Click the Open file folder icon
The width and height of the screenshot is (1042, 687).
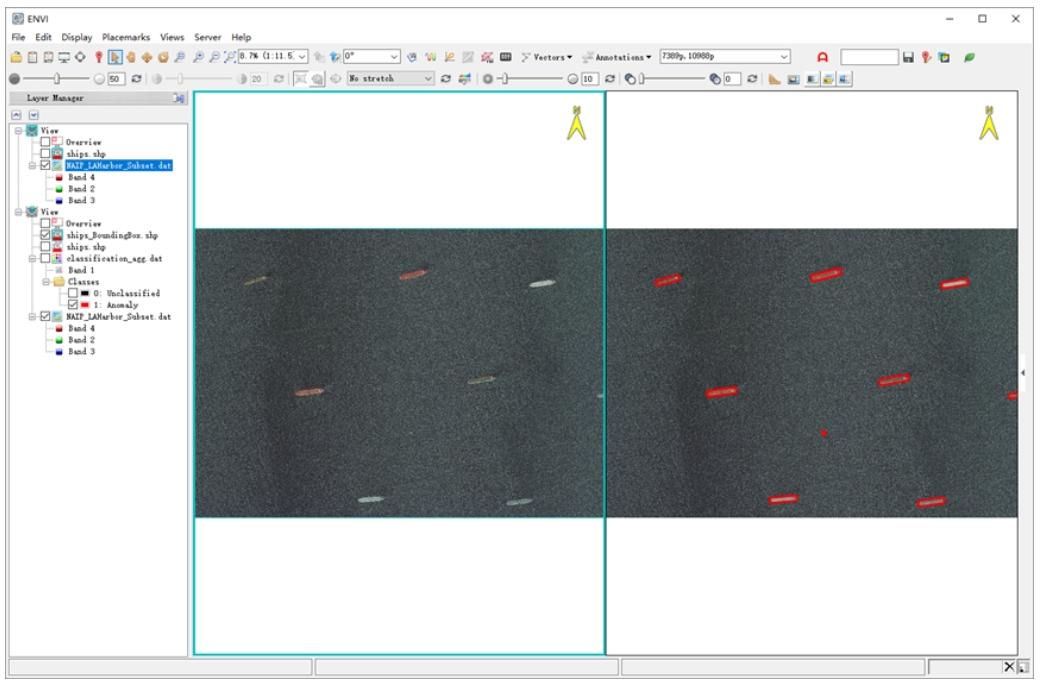pos(16,57)
